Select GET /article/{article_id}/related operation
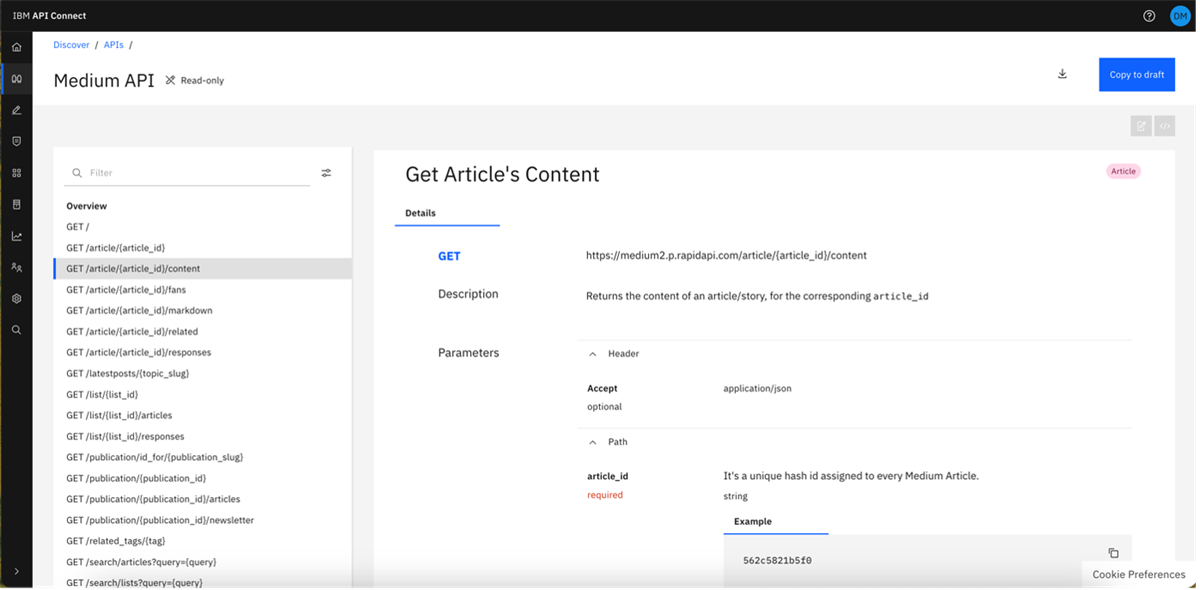 [x=203, y=332]
